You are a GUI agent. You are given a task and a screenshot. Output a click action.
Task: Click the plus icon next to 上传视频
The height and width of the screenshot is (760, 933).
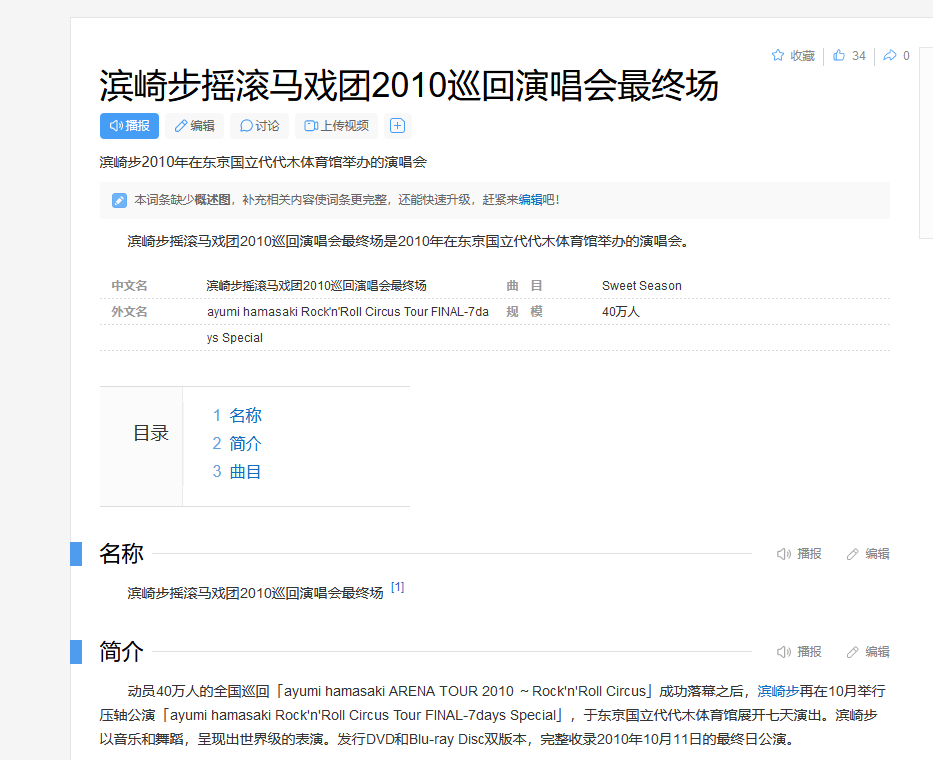tap(397, 126)
